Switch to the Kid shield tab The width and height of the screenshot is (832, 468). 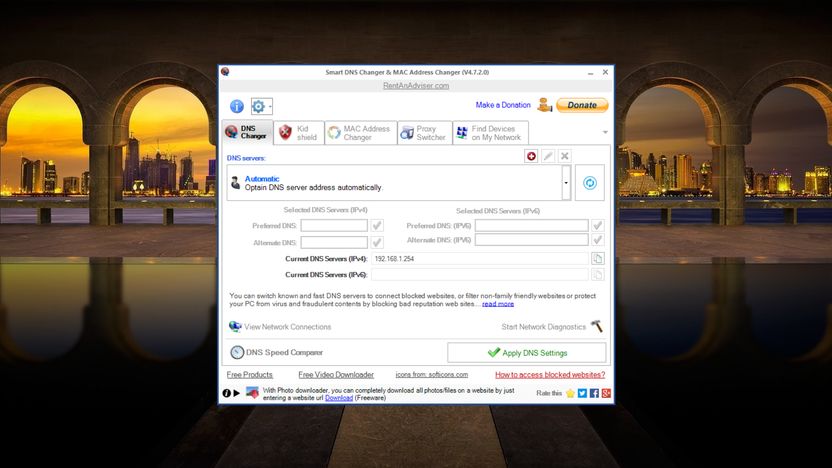tap(299, 133)
